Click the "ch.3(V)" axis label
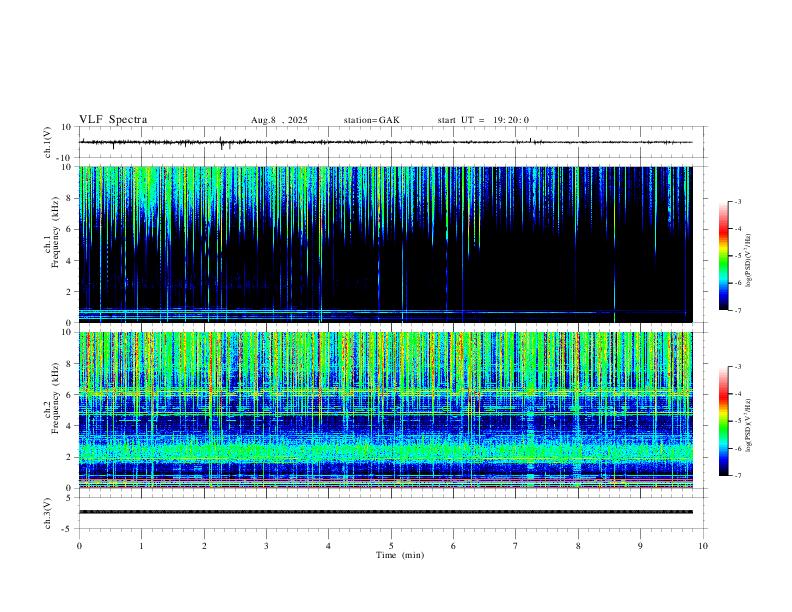Image resolution: width=792 pixels, height=612 pixels. (x=48, y=513)
